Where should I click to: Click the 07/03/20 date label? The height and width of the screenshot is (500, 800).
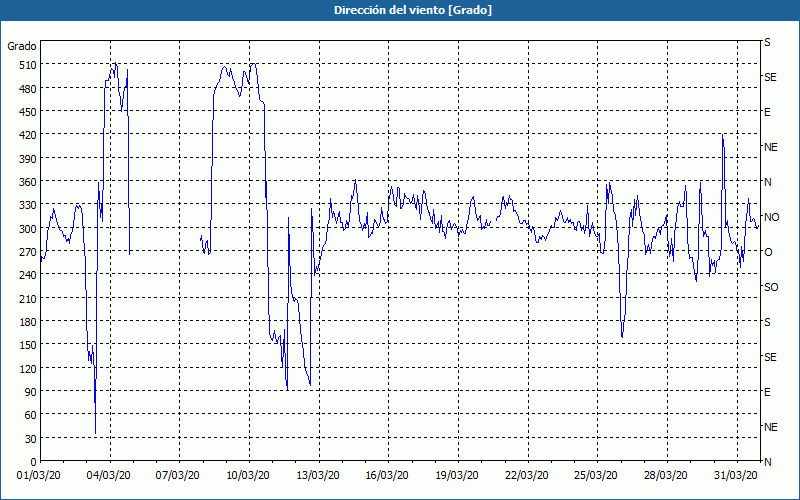click(x=178, y=476)
